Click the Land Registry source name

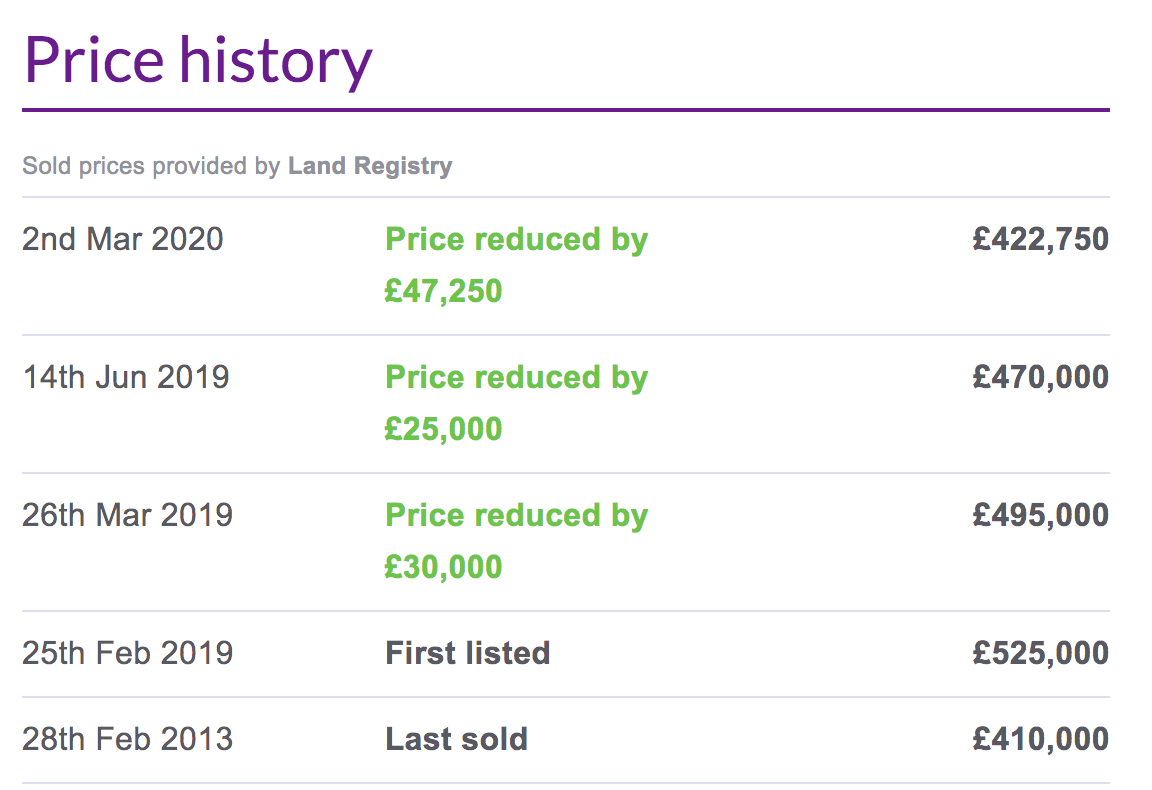point(370,166)
